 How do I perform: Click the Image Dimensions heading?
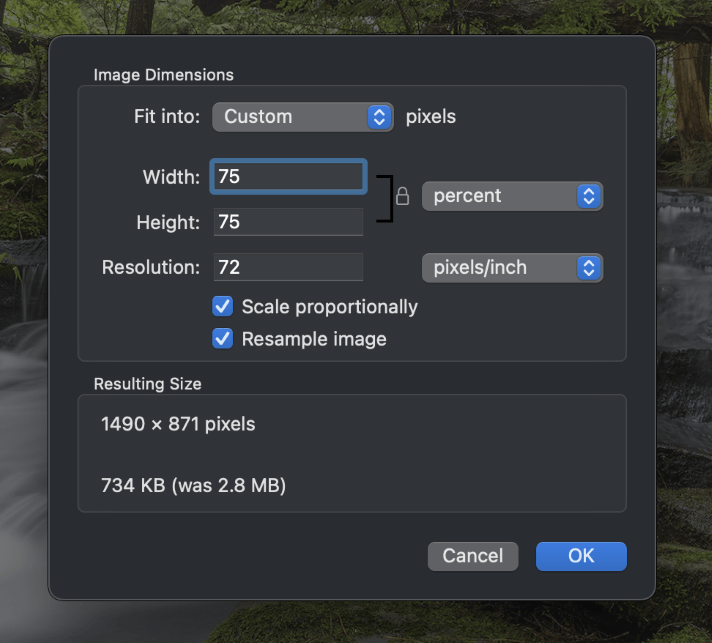click(x=163, y=75)
